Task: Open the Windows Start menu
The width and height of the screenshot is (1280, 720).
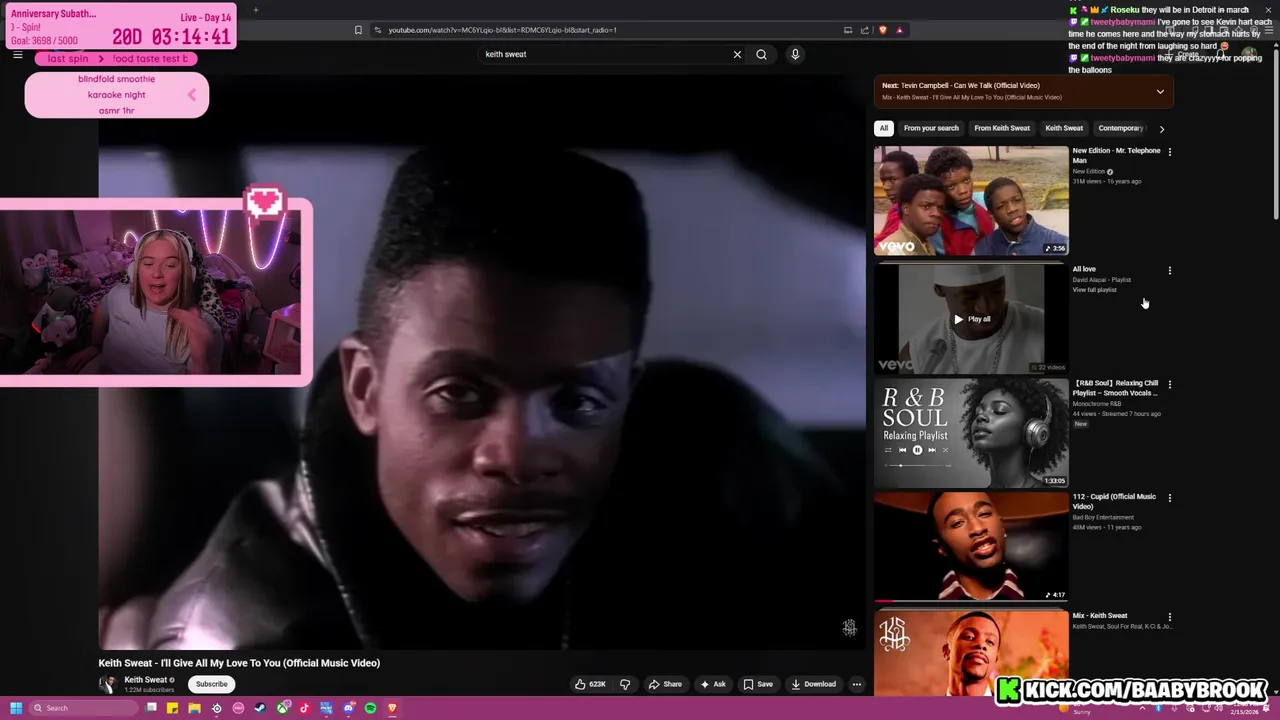Action: (x=16, y=708)
